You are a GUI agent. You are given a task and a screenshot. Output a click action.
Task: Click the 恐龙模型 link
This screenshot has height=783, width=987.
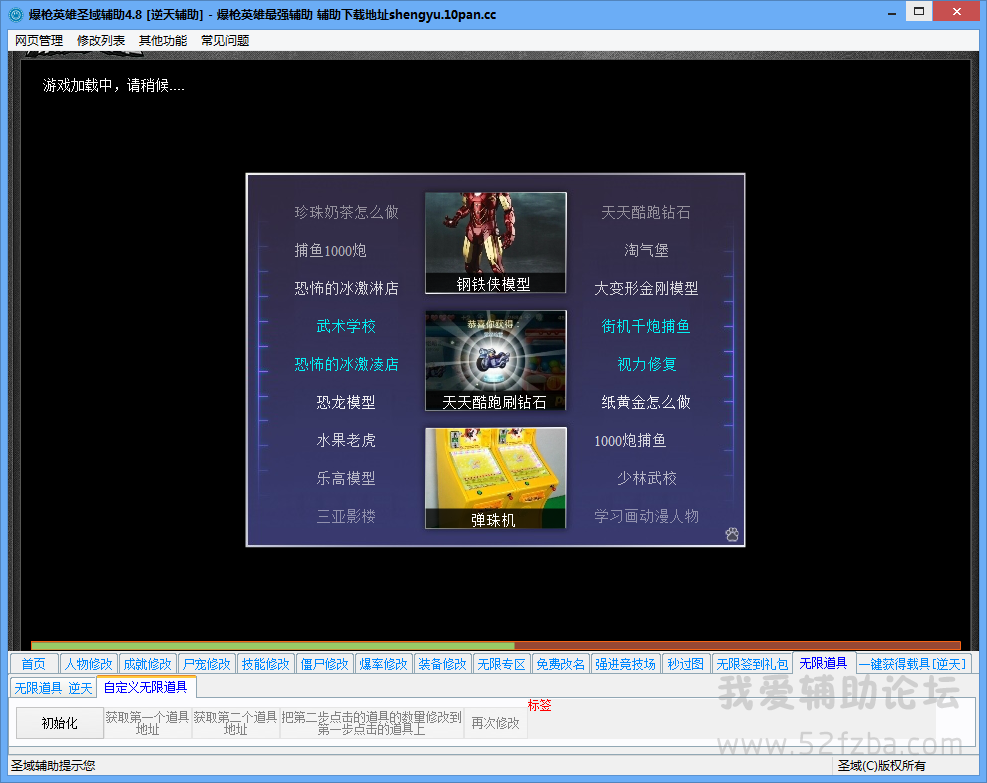pos(346,402)
